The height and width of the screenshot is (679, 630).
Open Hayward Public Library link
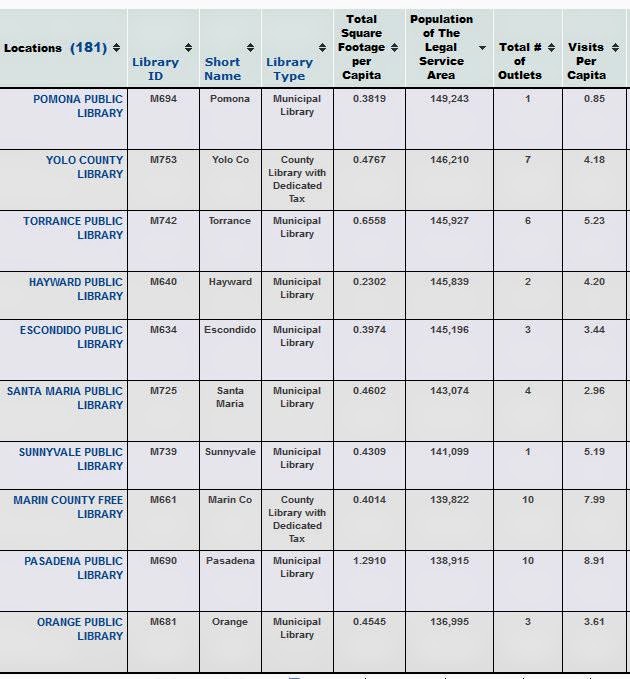[76, 289]
